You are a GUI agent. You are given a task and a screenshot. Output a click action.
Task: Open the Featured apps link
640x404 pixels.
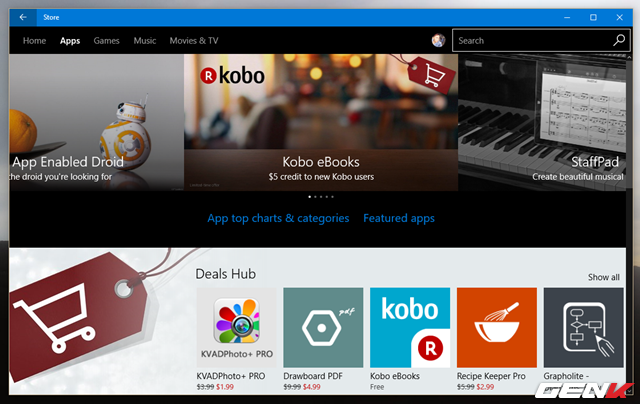click(x=399, y=218)
